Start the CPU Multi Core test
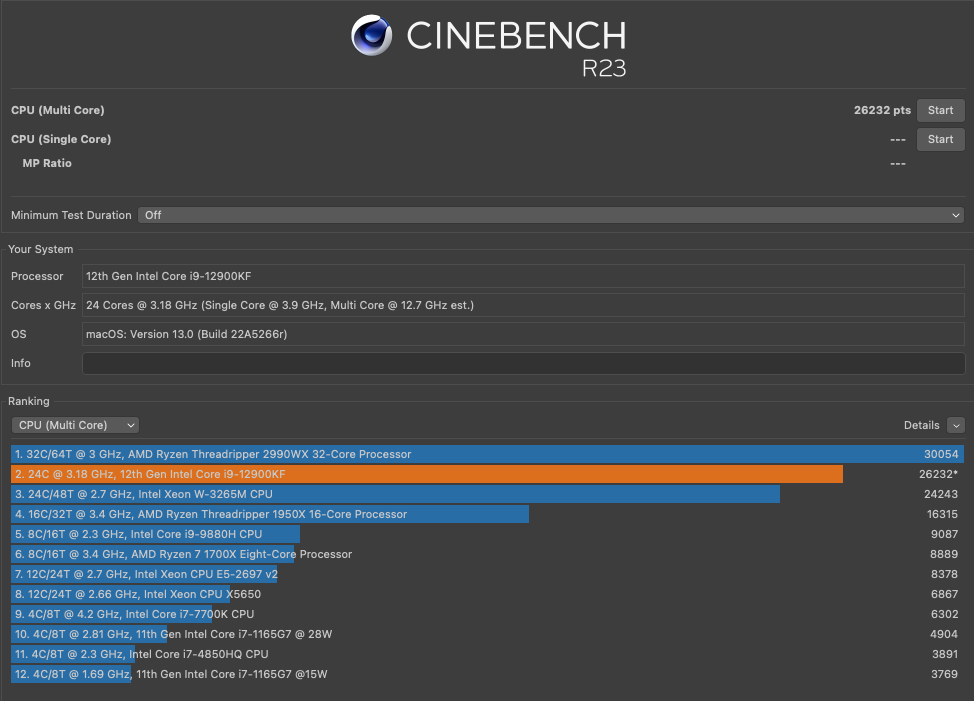The width and height of the screenshot is (974, 701). [x=940, y=110]
